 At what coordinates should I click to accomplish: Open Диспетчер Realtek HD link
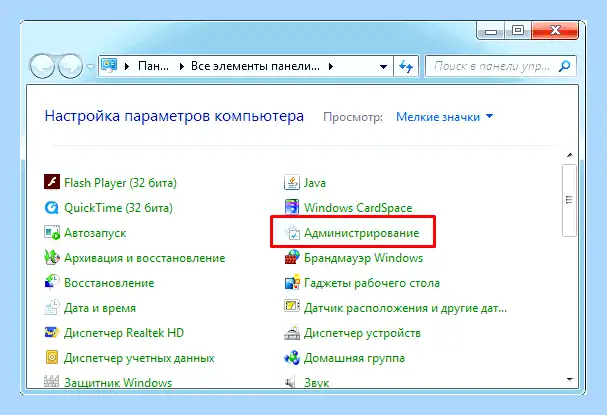(x=124, y=333)
